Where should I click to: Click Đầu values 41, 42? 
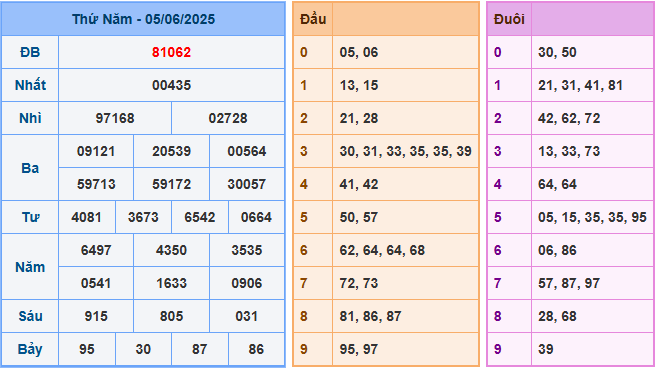(x=359, y=184)
